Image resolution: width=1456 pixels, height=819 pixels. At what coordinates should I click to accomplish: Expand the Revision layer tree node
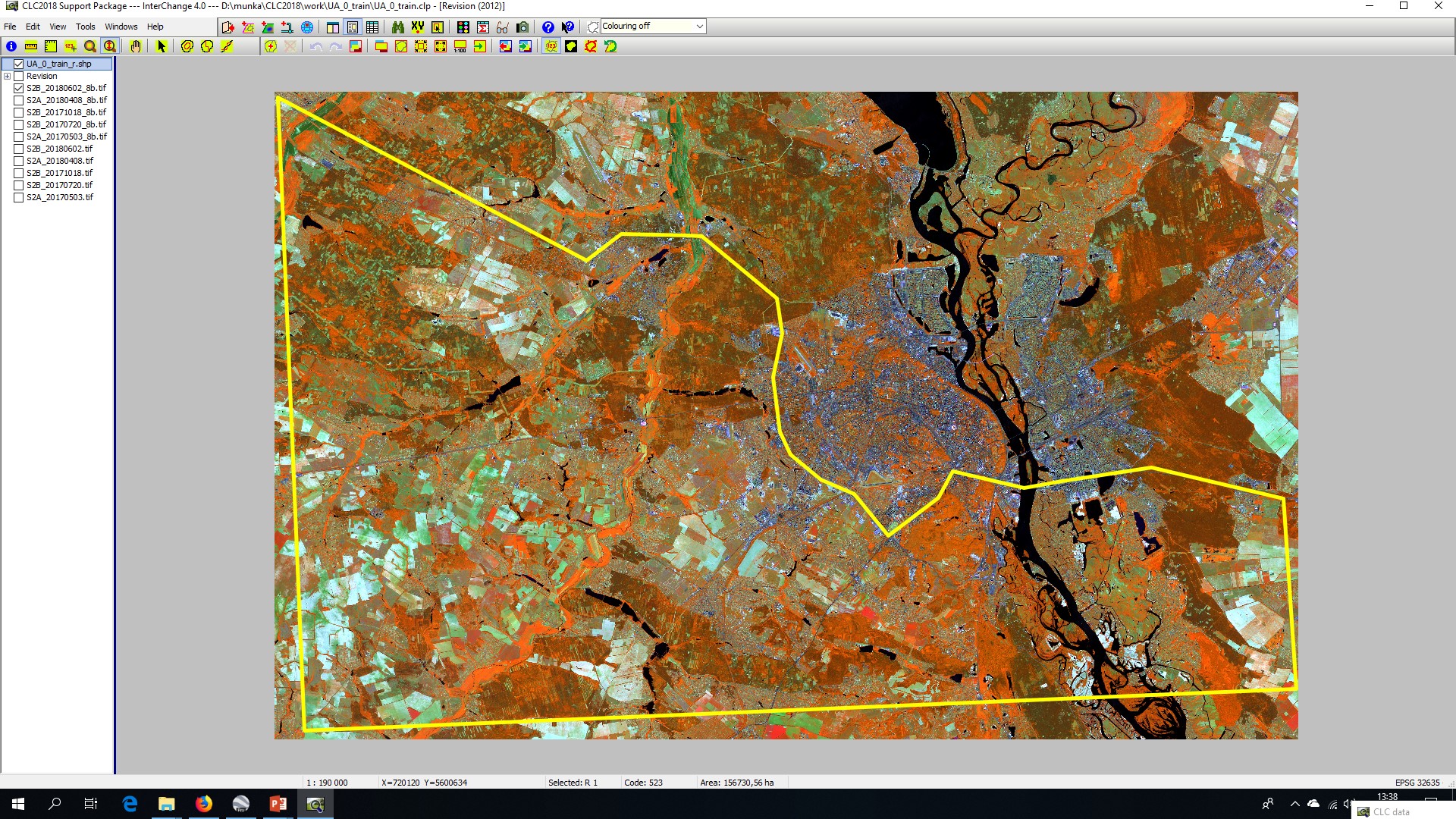point(7,76)
